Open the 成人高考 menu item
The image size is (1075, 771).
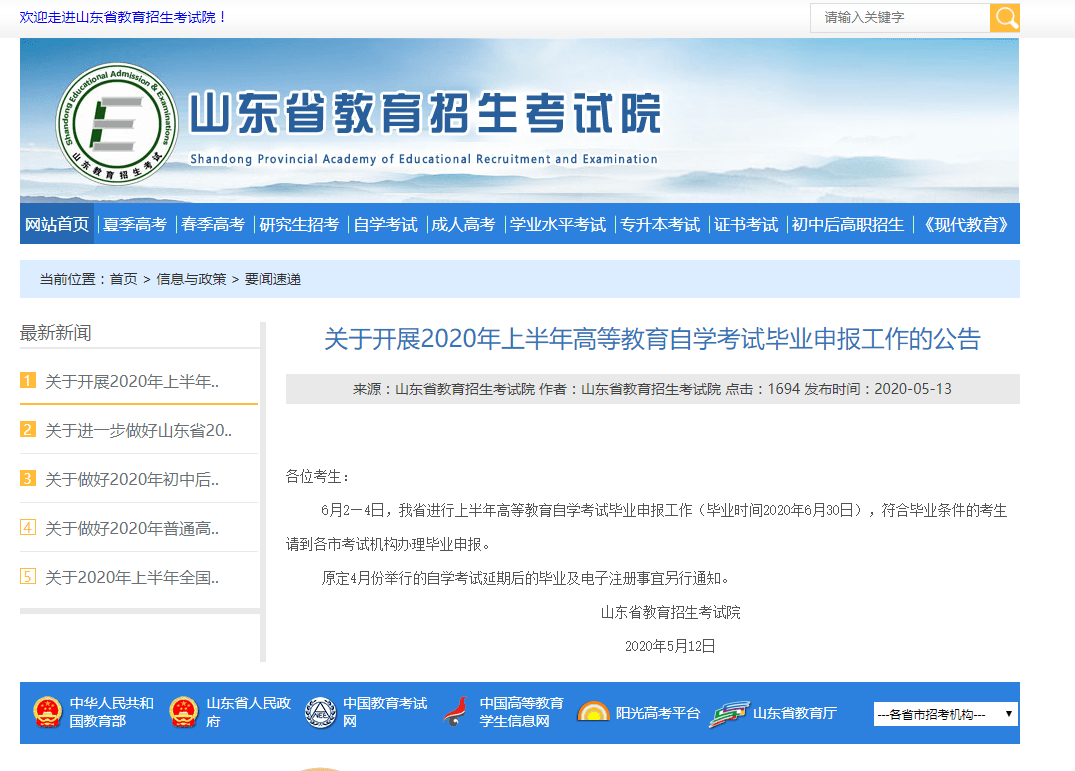pos(463,224)
